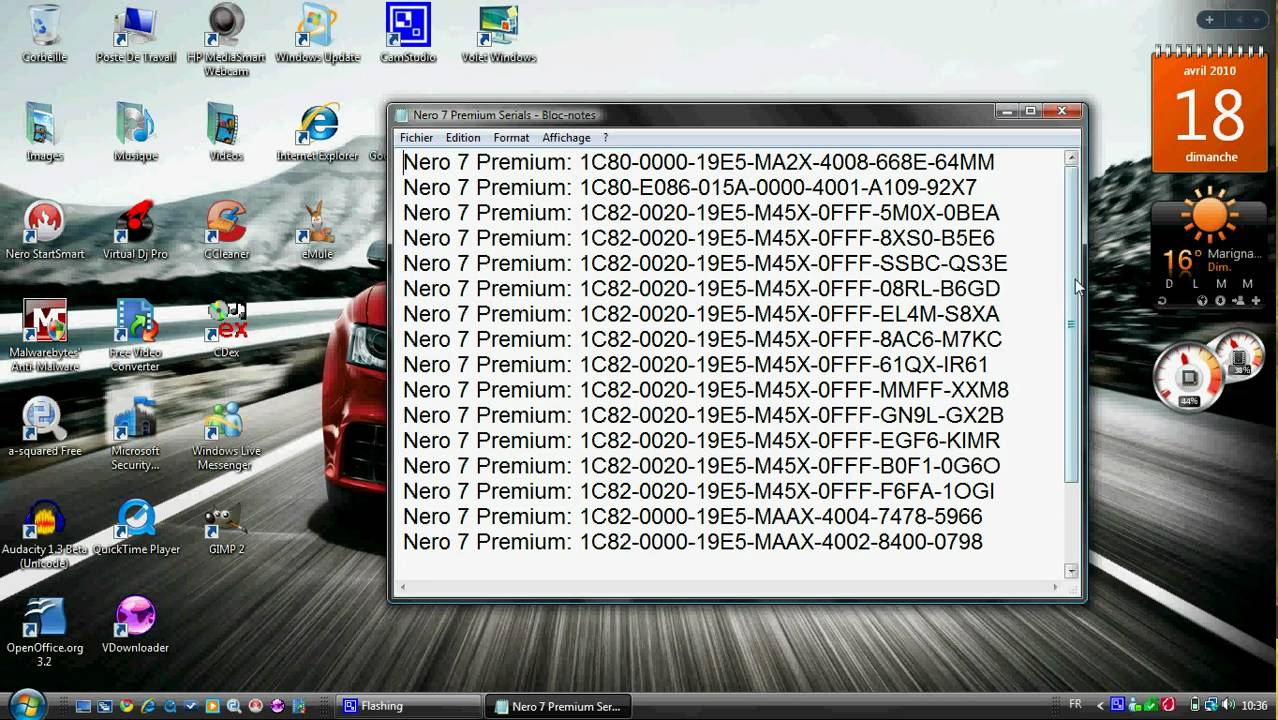Click serial line ending 8400-0798

693,542
